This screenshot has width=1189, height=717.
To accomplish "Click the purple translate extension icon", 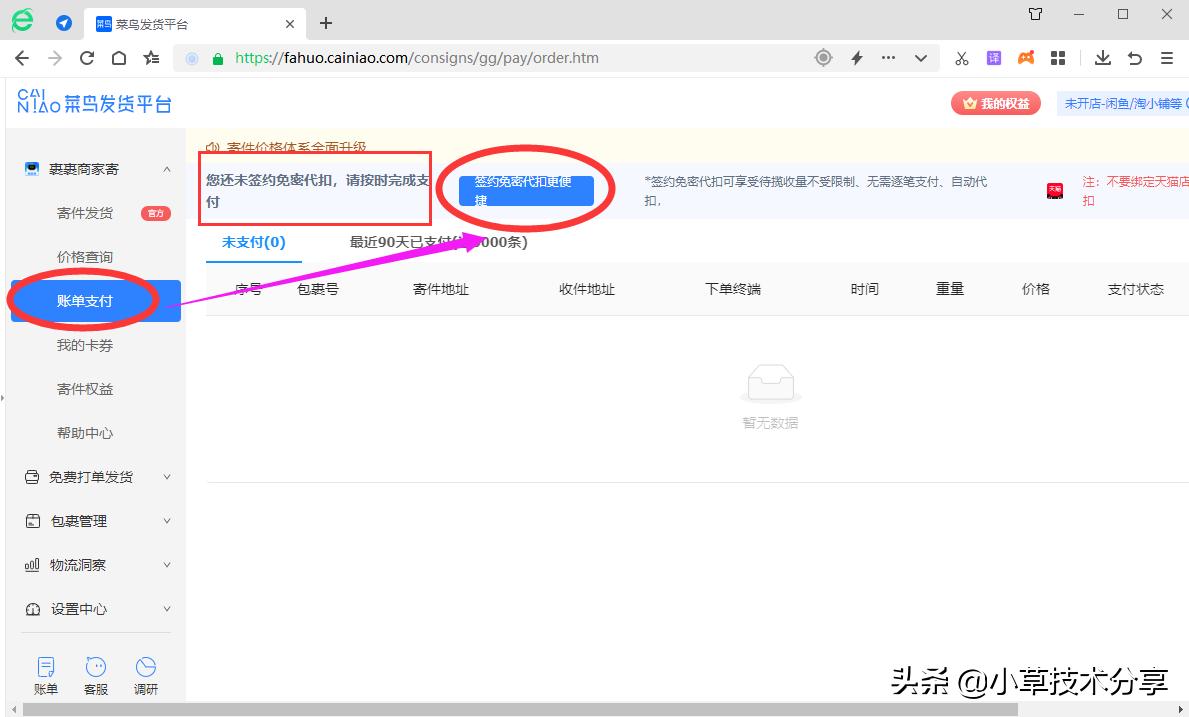I will click(x=993, y=57).
